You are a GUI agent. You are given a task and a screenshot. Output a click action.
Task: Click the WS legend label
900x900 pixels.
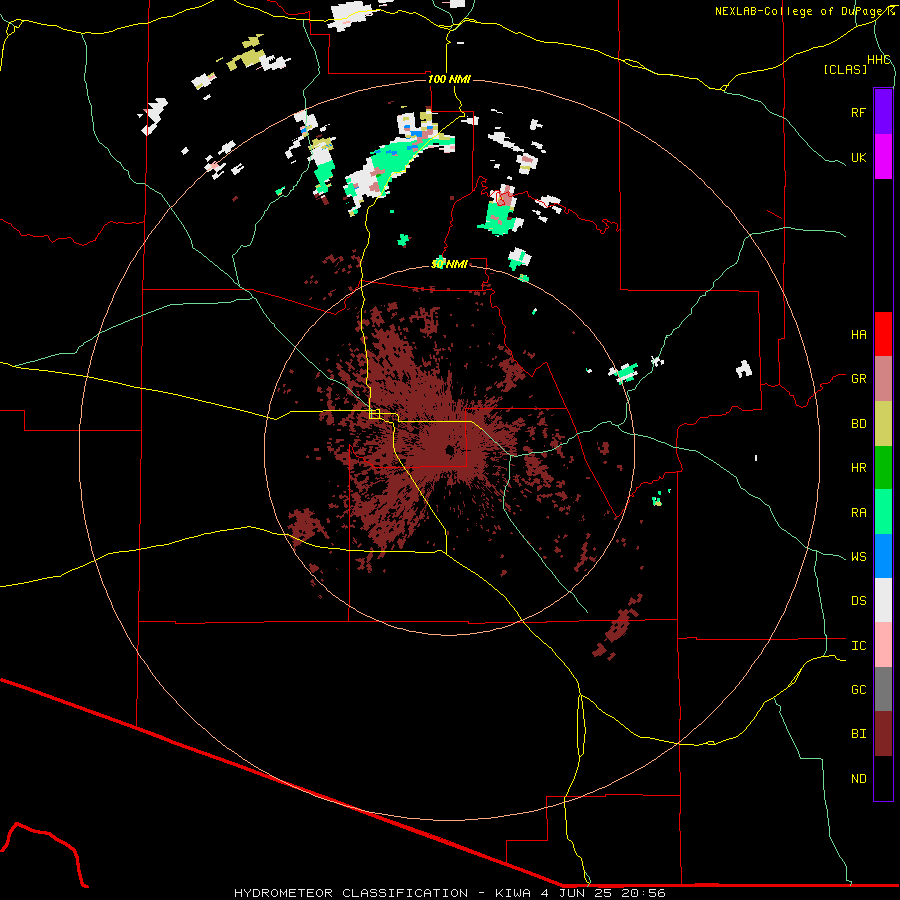858,556
